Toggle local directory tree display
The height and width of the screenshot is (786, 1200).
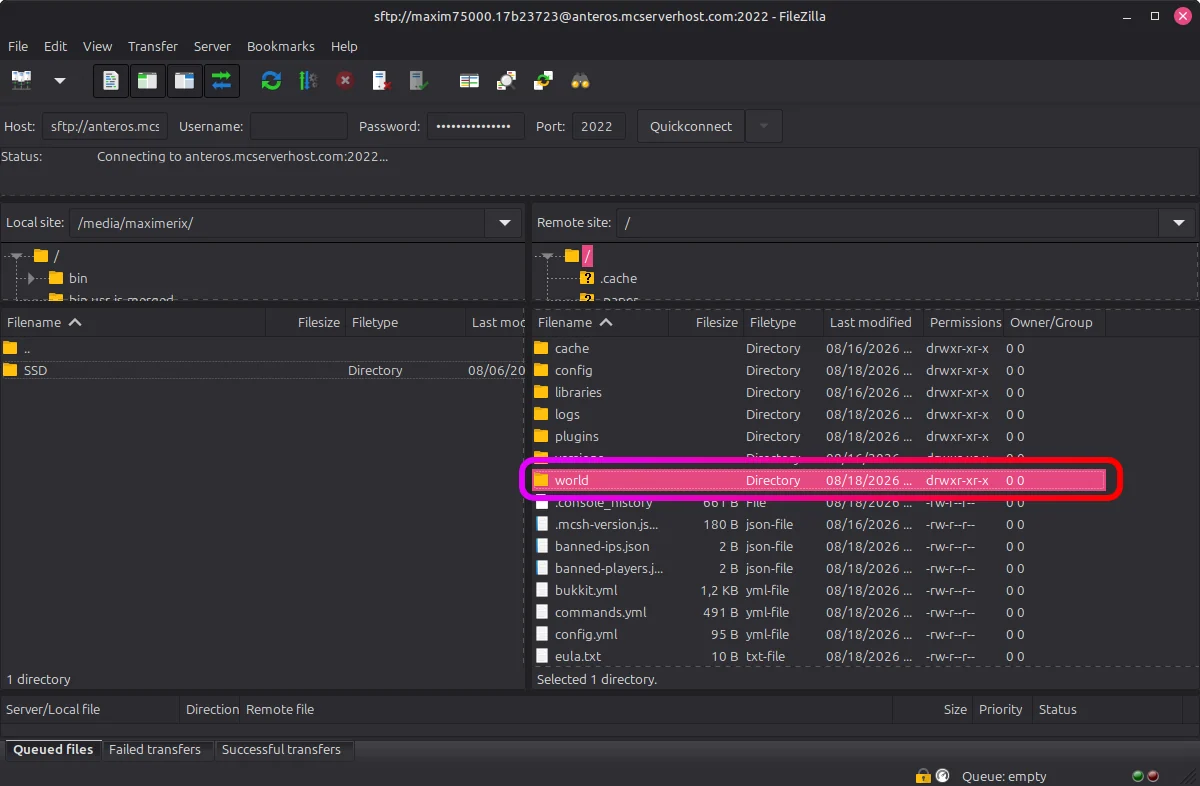point(147,81)
